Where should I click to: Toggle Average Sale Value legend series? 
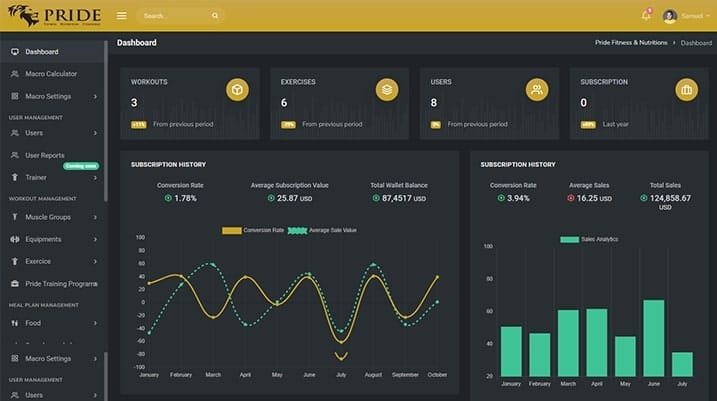point(322,230)
